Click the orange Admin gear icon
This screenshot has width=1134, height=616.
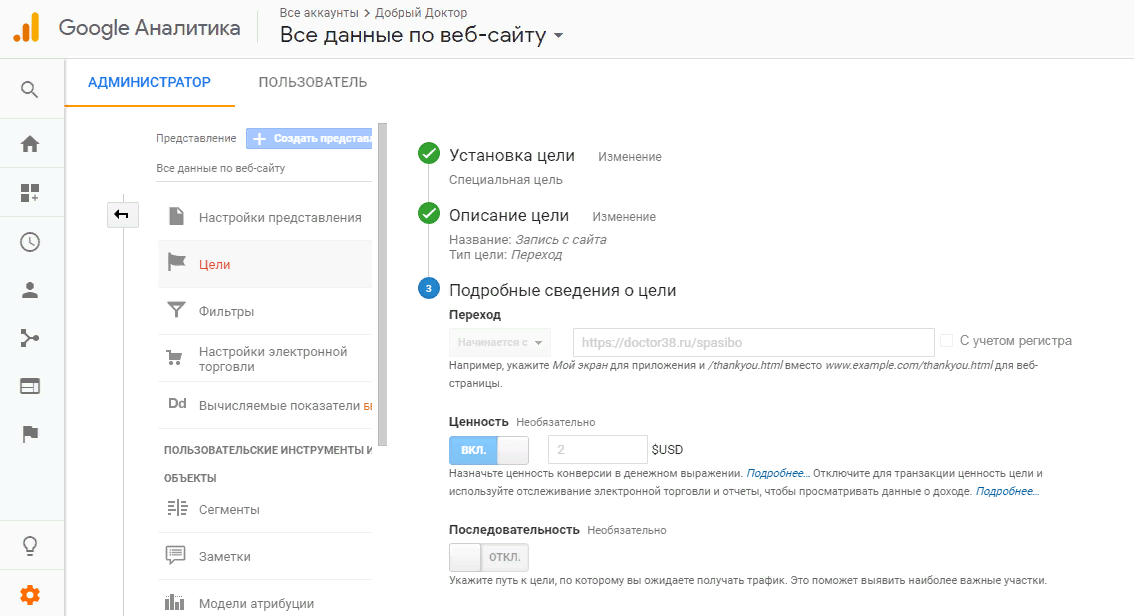[30, 595]
